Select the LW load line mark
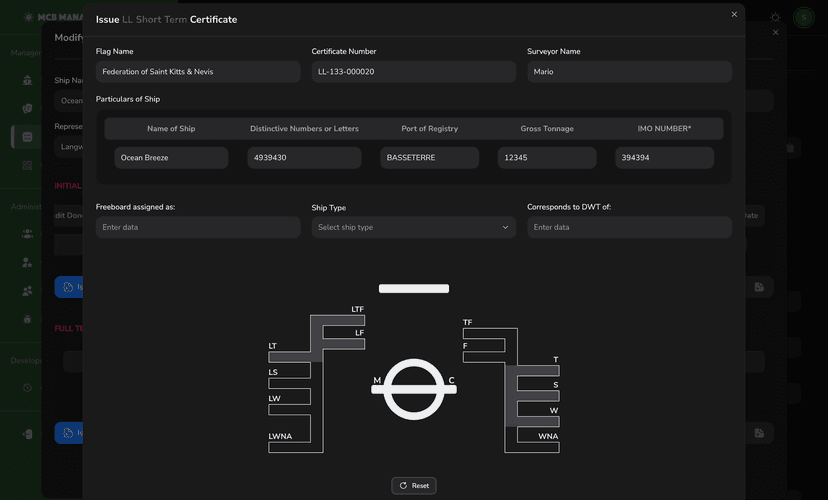 point(289,410)
